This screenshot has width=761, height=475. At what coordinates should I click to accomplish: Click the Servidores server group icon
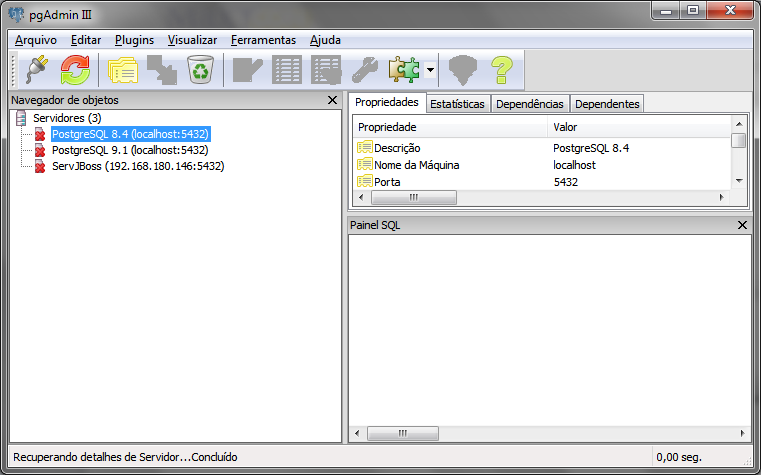[x=21, y=118]
